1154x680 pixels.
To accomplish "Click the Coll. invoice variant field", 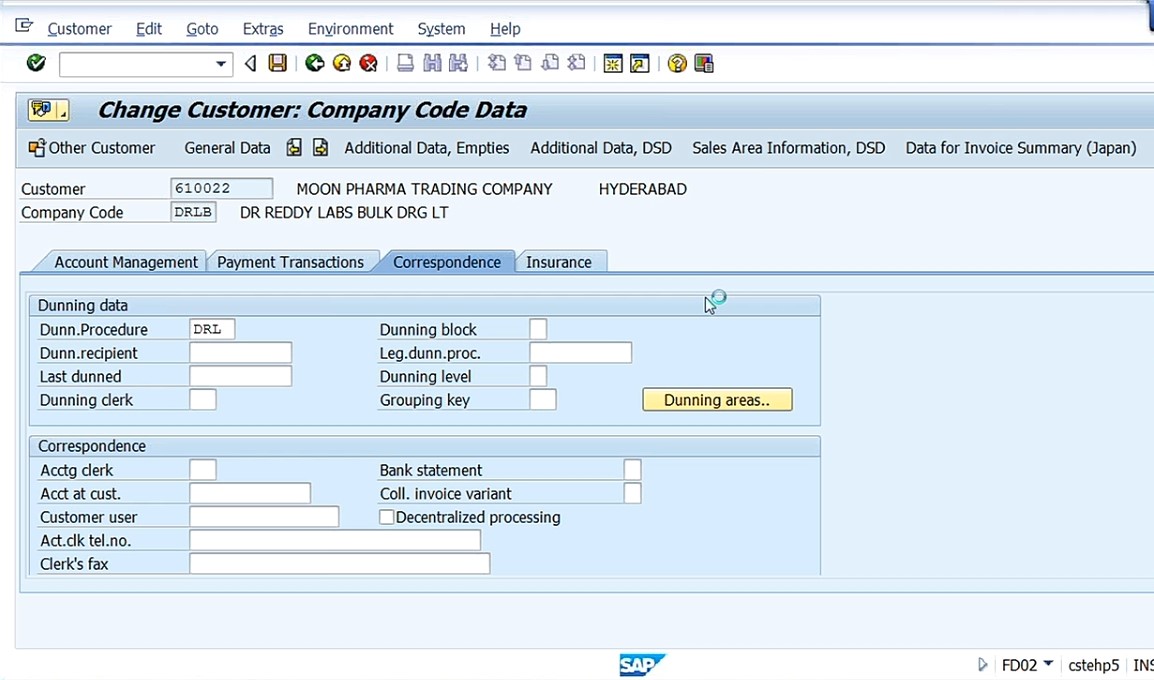I will click(x=632, y=493).
